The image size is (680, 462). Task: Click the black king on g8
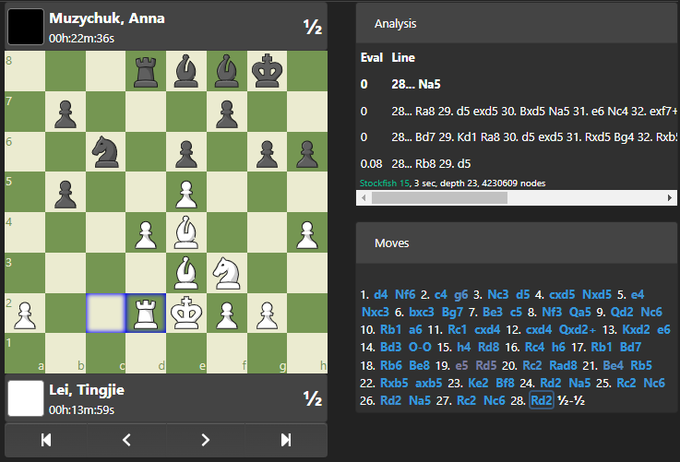[266, 71]
